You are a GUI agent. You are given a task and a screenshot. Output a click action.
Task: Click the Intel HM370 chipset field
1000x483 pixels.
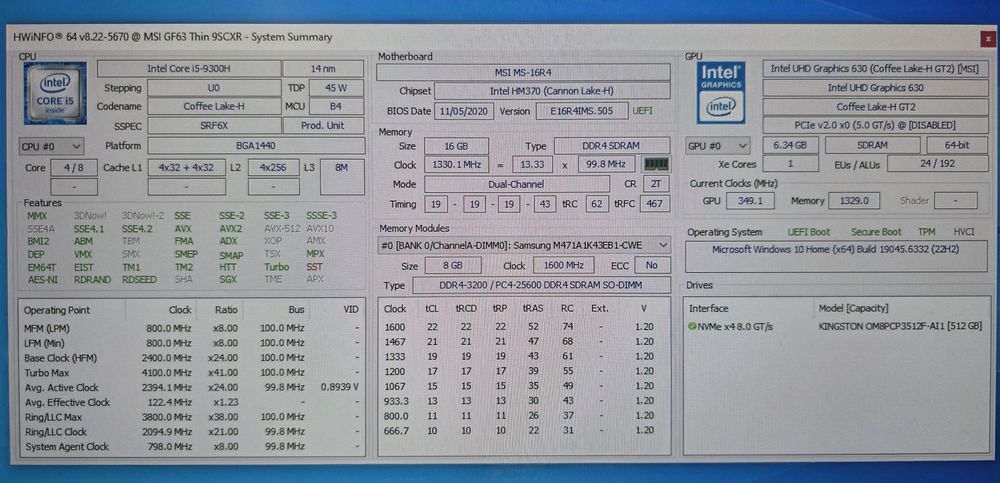[552, 91]
